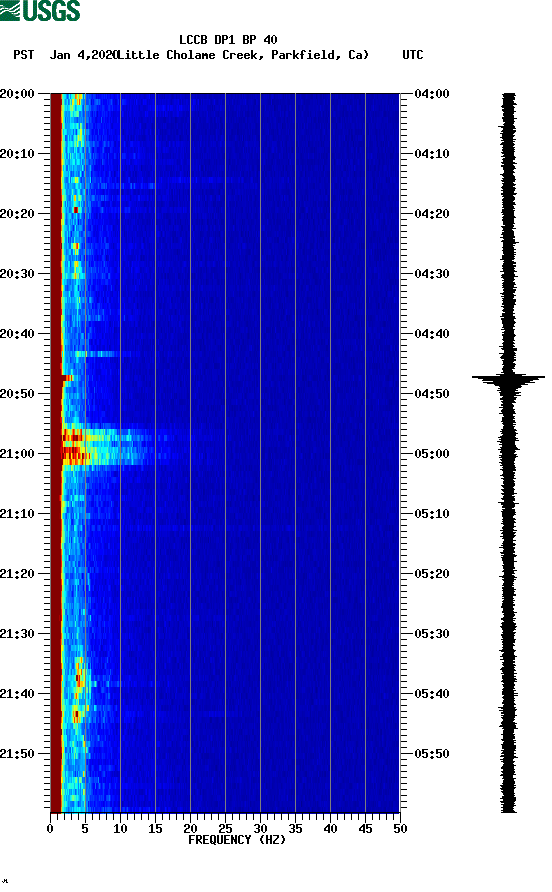This screenshot has width=552, height=892.
Task: Click the 20:10 PST time label
Action: [17, 154]
